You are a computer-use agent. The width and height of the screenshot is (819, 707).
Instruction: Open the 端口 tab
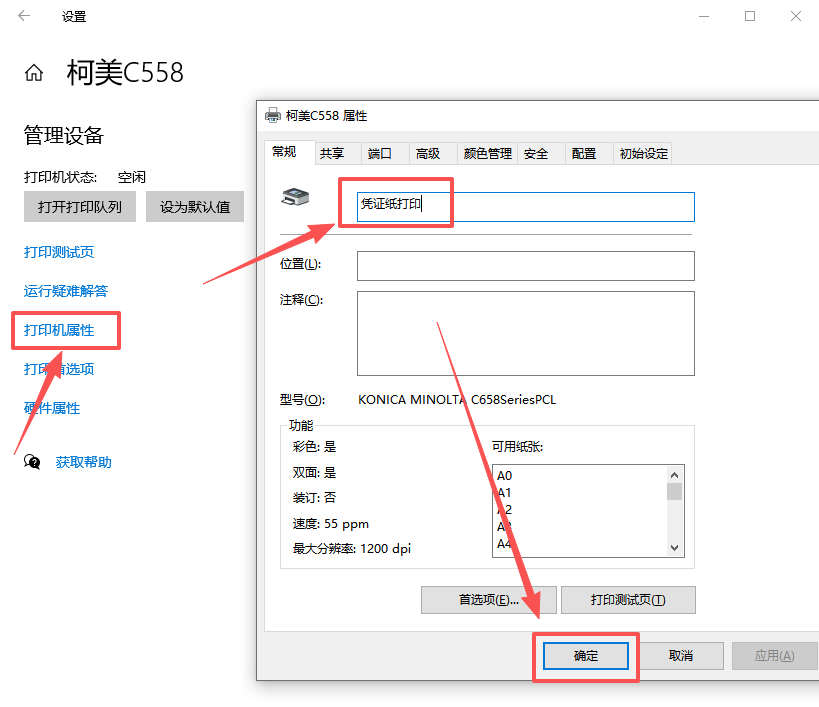[385, 154]
